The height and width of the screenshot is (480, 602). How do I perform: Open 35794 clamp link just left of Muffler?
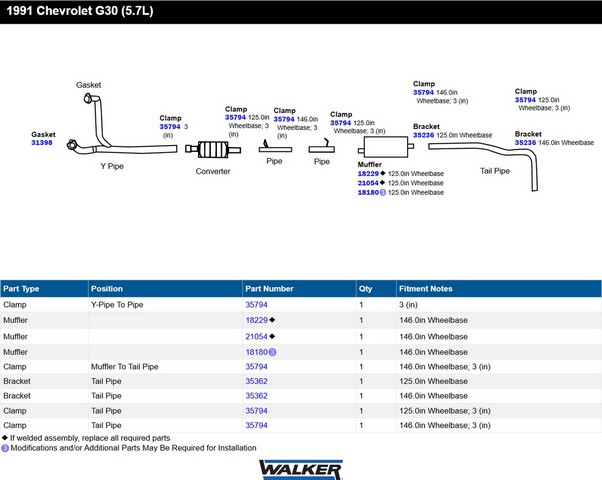pyautogui.click(x=341, y=123)
